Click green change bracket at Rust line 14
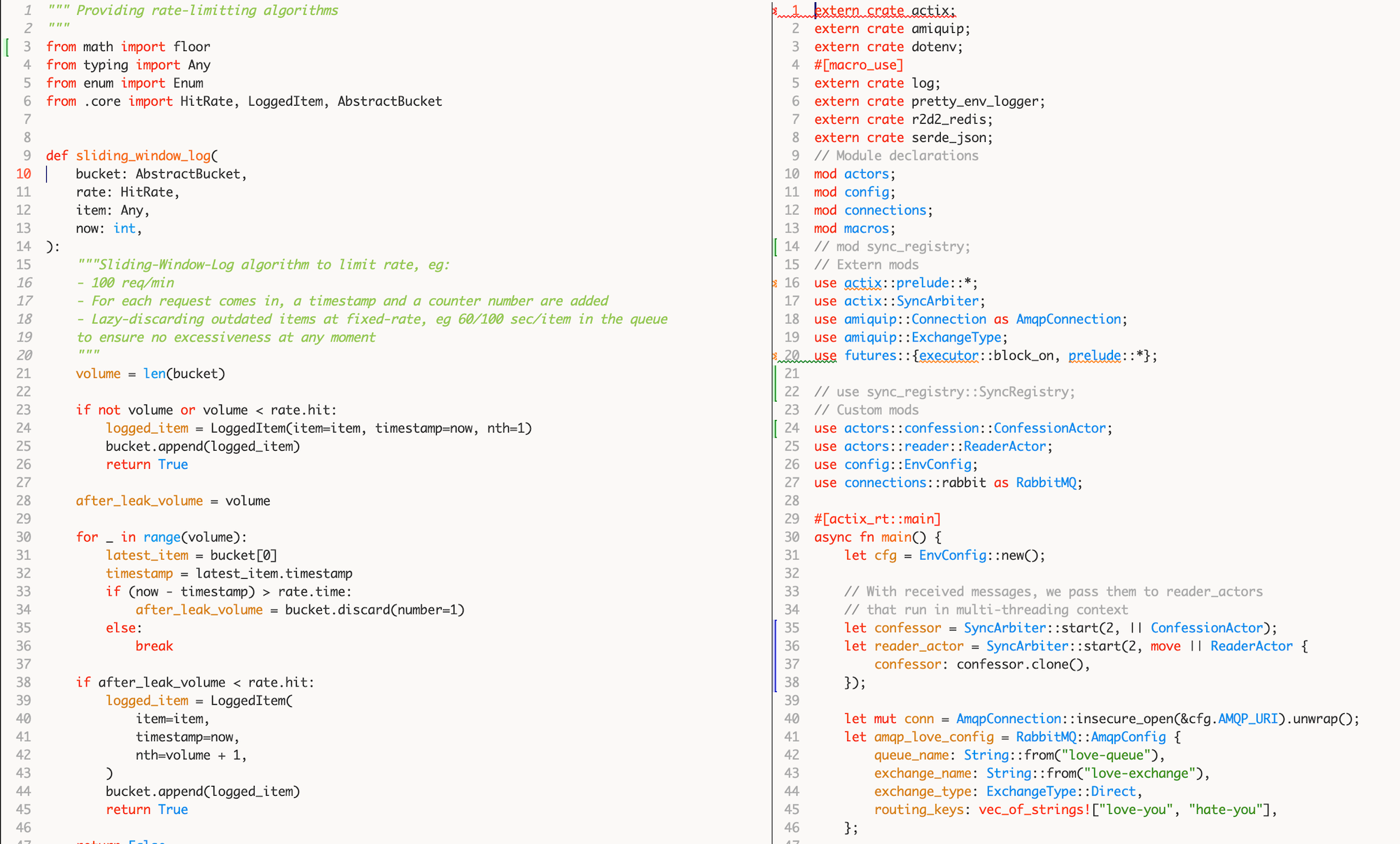This screenshot has width=1400, height=844. [776, 247]
